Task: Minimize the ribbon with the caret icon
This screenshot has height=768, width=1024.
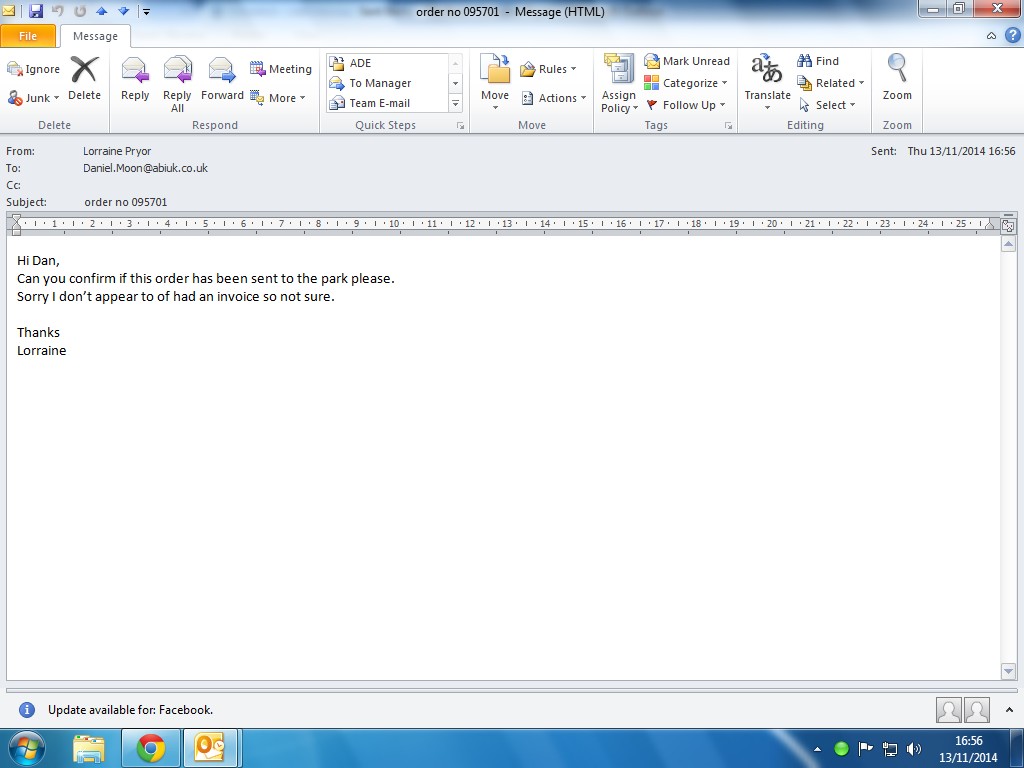Action: pos(991,36)
